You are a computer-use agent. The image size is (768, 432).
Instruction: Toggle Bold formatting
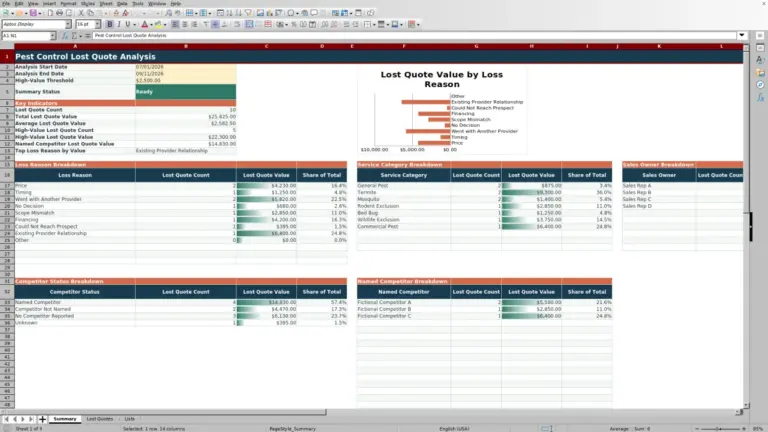[110, 24]
